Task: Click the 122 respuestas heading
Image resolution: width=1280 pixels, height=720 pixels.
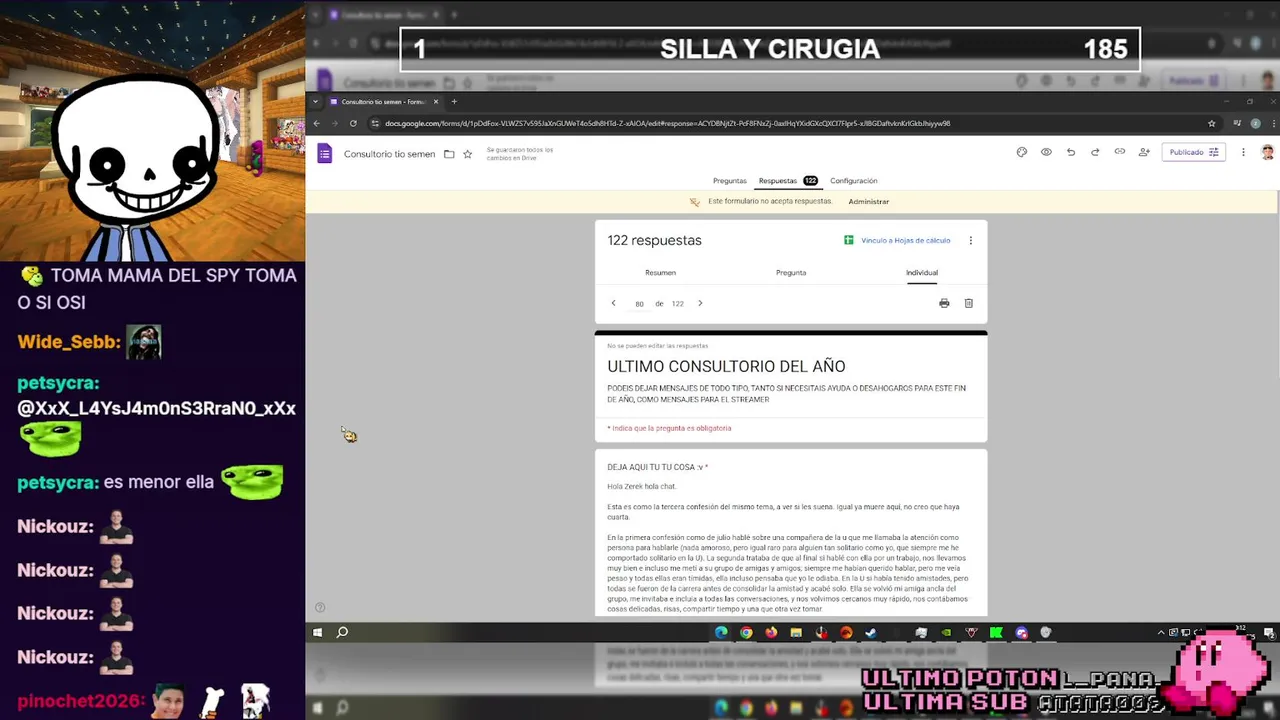Action: pos(654,240)
